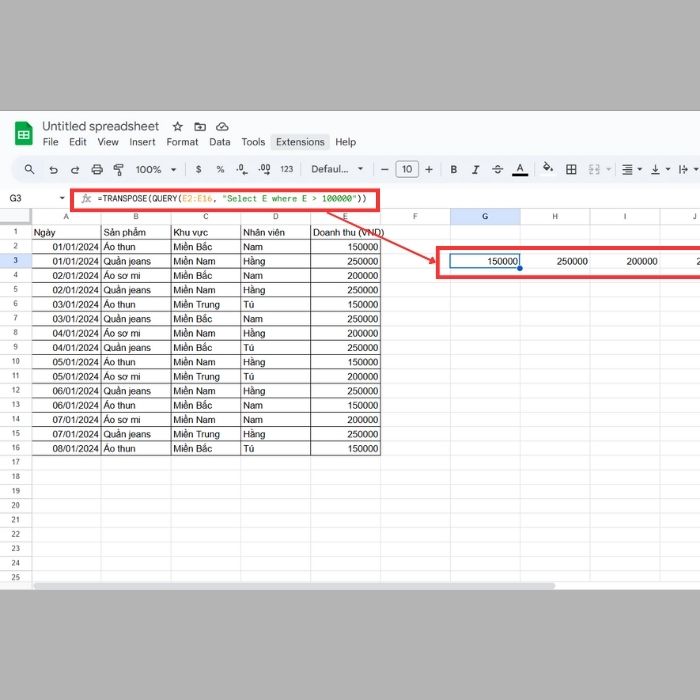Decrease font size with minus
This screenshot has height=700, width=700.
click(384, 170)
